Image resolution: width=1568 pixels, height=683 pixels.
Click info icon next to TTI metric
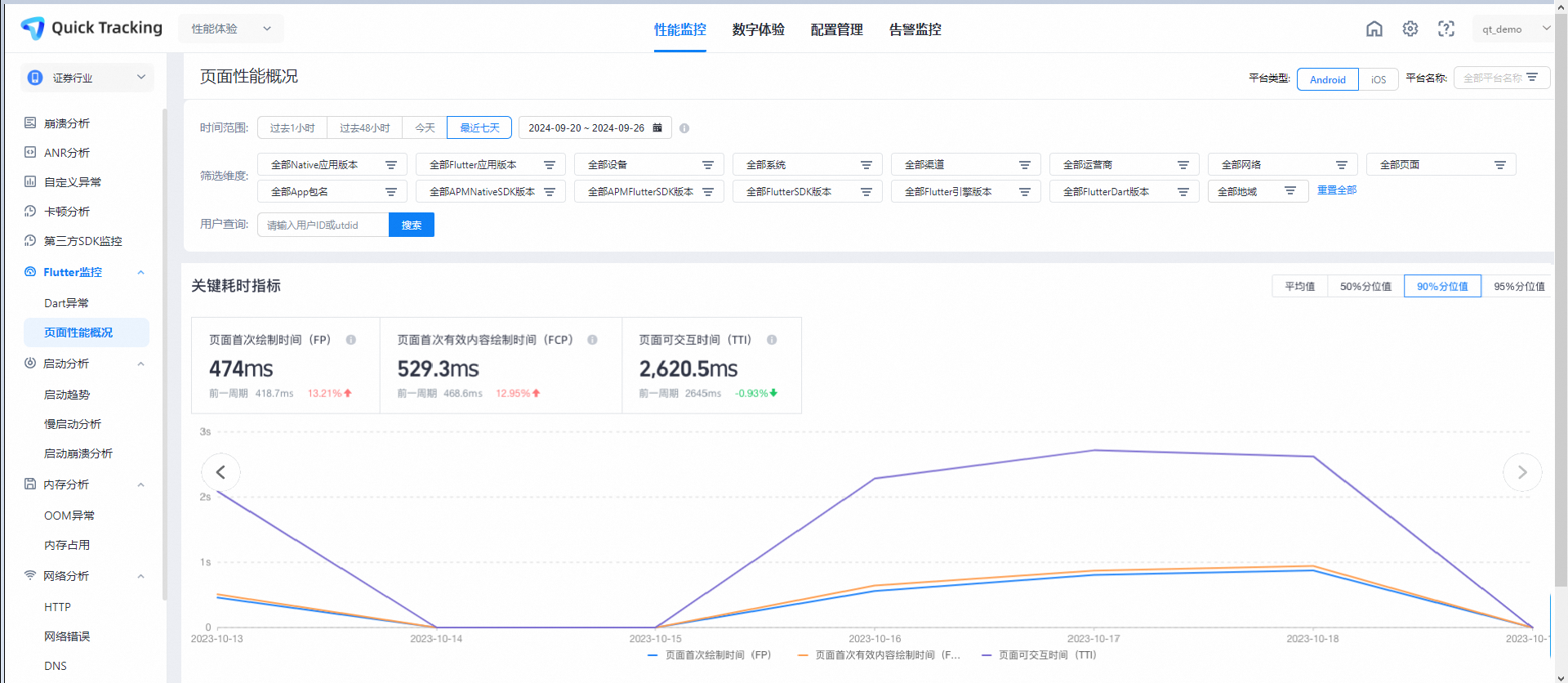(x=772, y=340)
